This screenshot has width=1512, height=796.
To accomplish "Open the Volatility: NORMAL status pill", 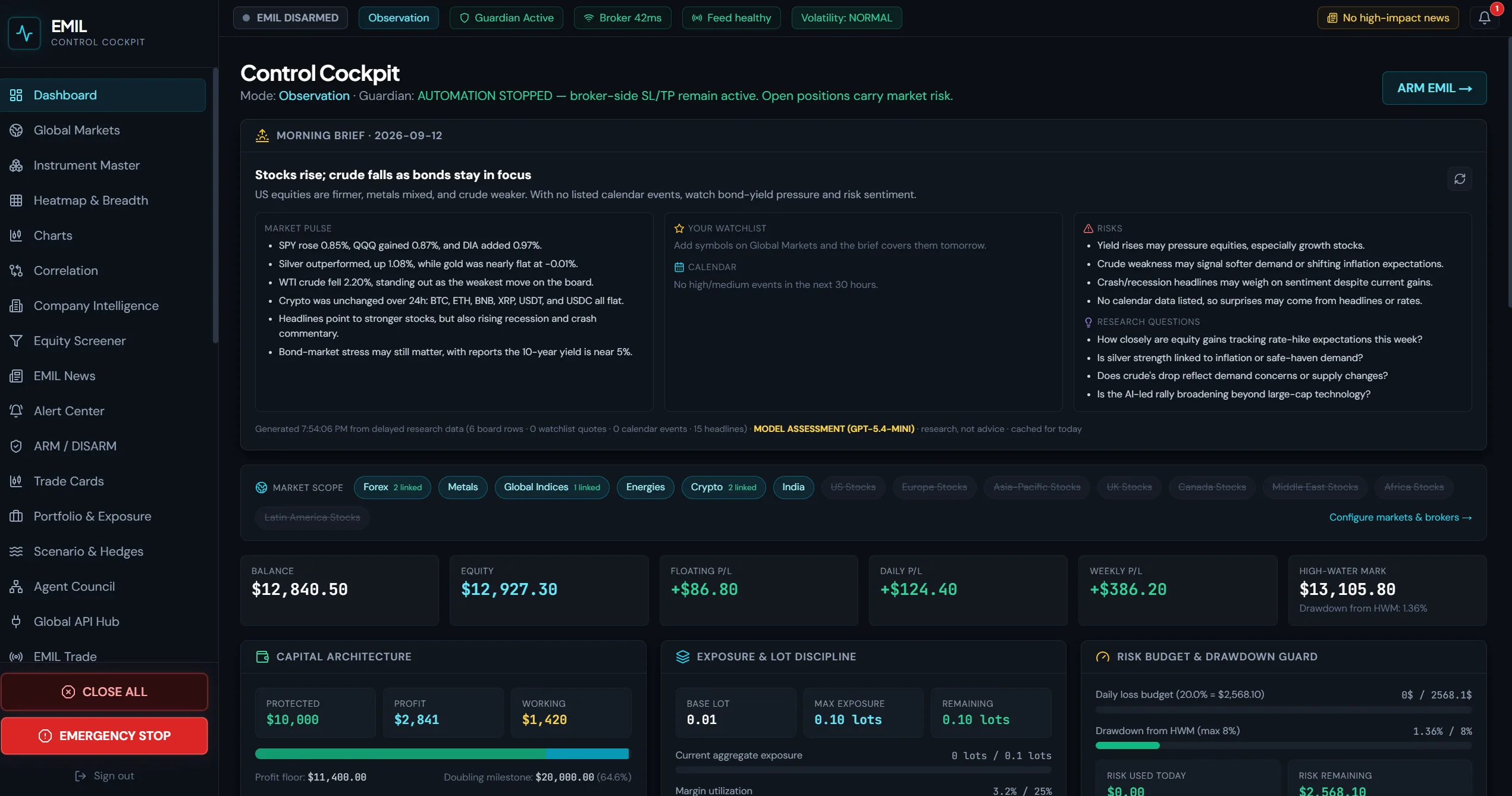I will tap(846, 18).
